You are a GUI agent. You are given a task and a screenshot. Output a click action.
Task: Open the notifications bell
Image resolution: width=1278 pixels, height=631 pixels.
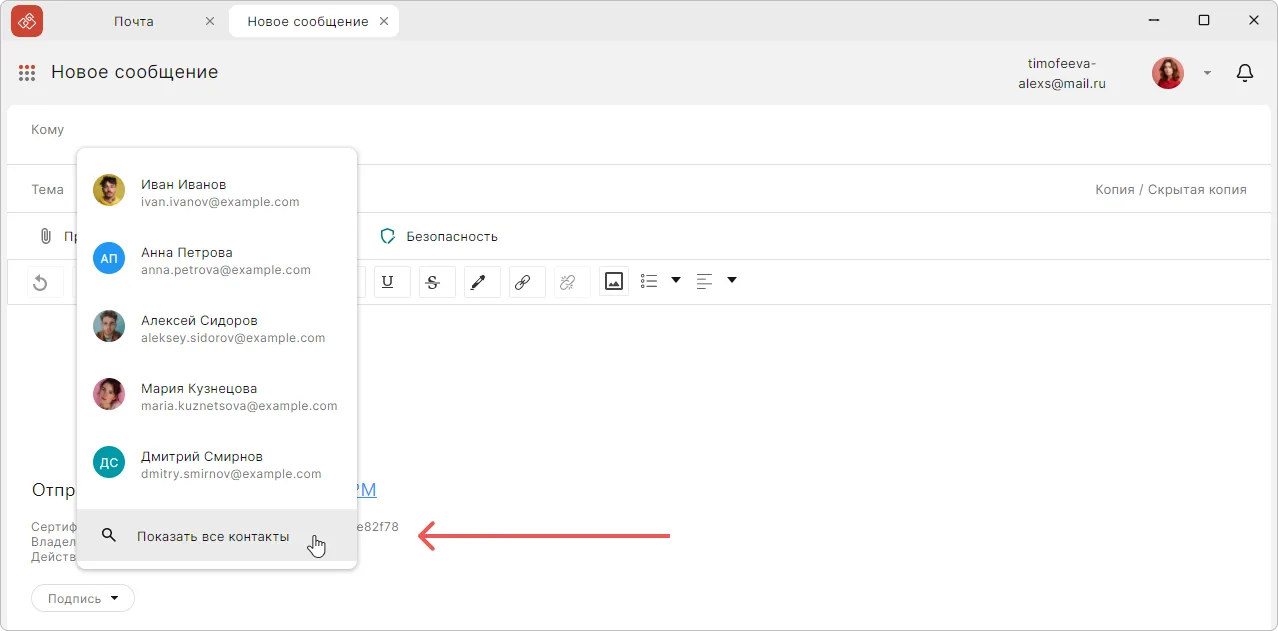1245,73
